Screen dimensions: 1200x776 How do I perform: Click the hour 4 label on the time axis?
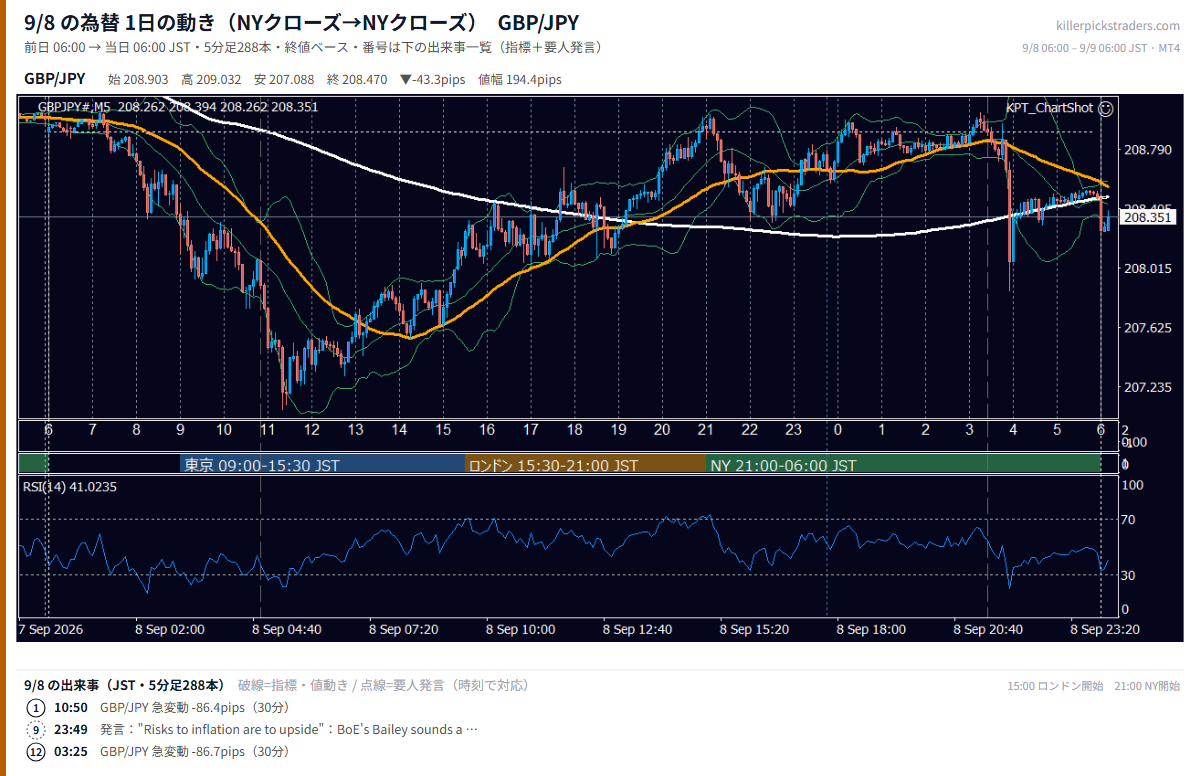1013,430
